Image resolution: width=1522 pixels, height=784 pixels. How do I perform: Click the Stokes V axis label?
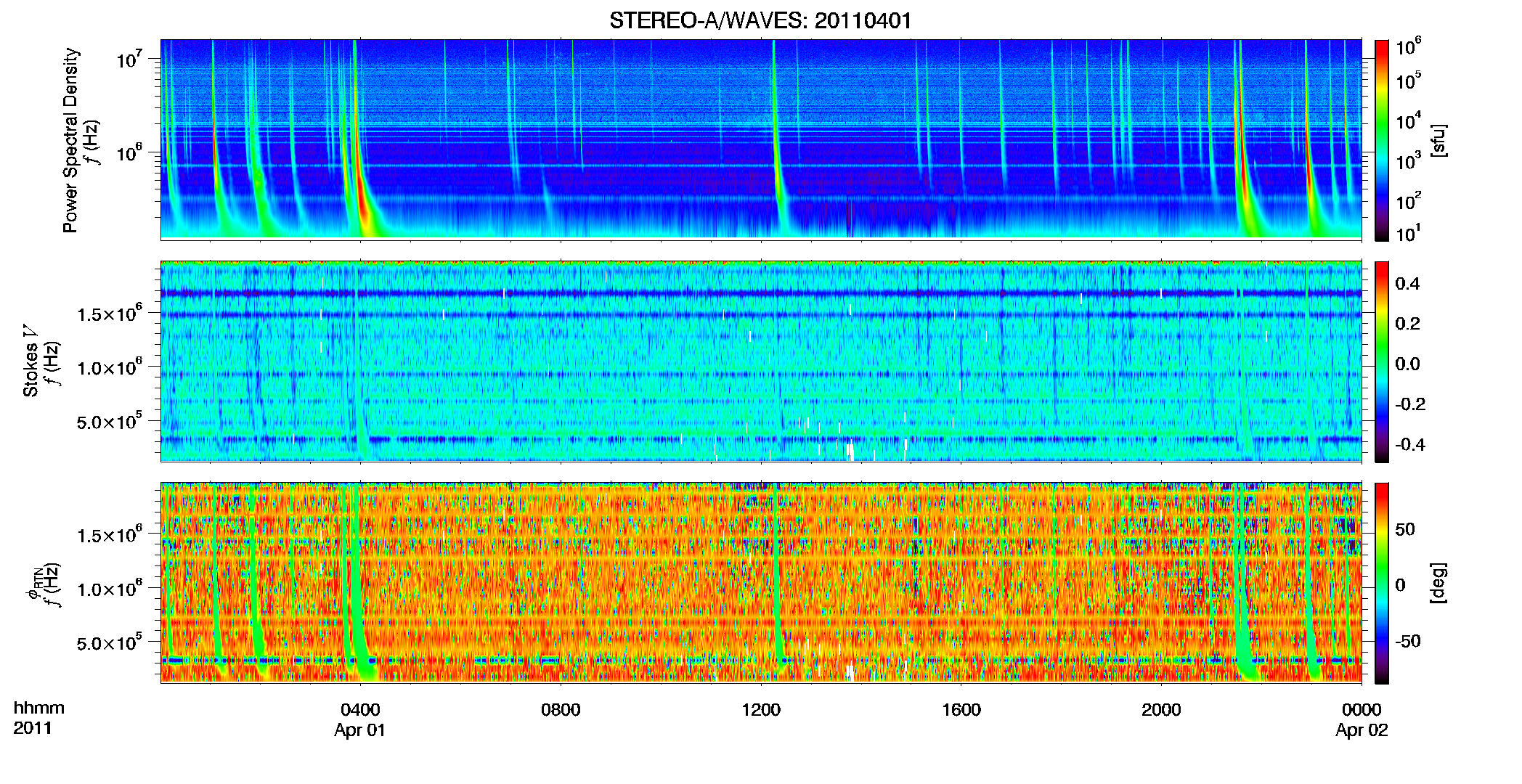click(x=30, y=361)
